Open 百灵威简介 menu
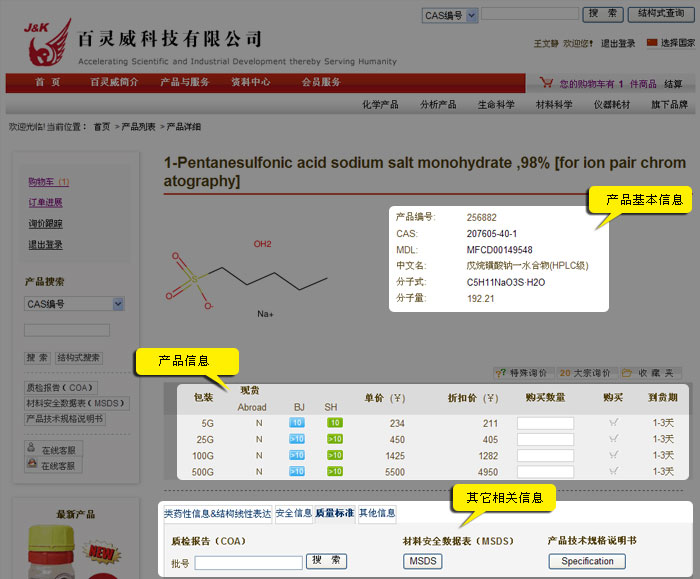700x579 pixels. 114,82
